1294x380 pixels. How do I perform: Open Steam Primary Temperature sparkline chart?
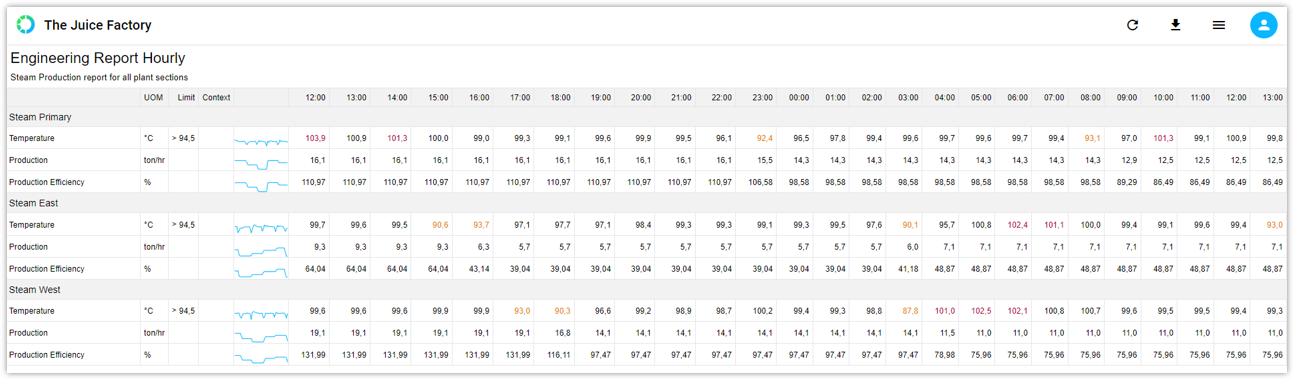(260, 139)
